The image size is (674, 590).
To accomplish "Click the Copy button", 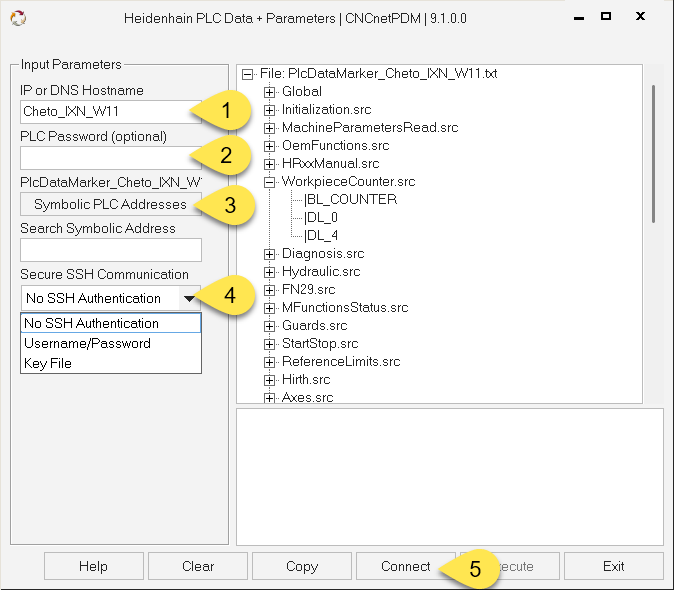I will coord(302,566).
